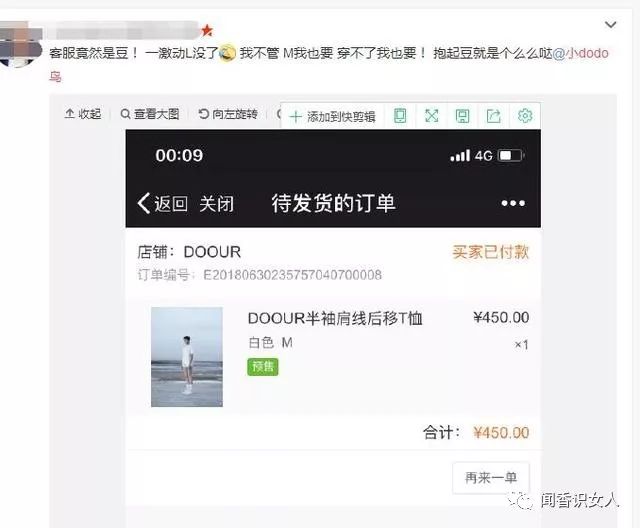Screen dimensions: 640x528
Task: Click the save disk icon in overlay
Action: 462,116
